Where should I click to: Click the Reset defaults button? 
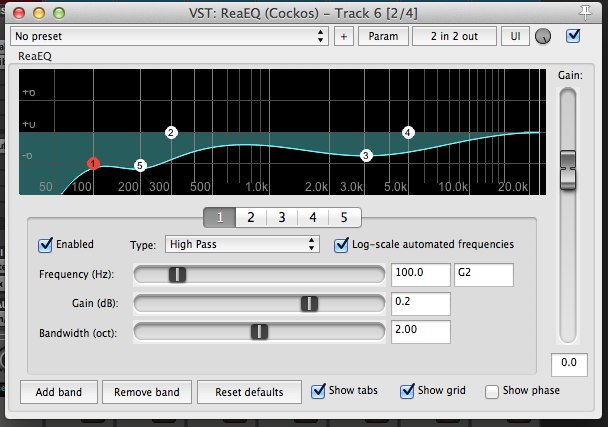point(247,391)
